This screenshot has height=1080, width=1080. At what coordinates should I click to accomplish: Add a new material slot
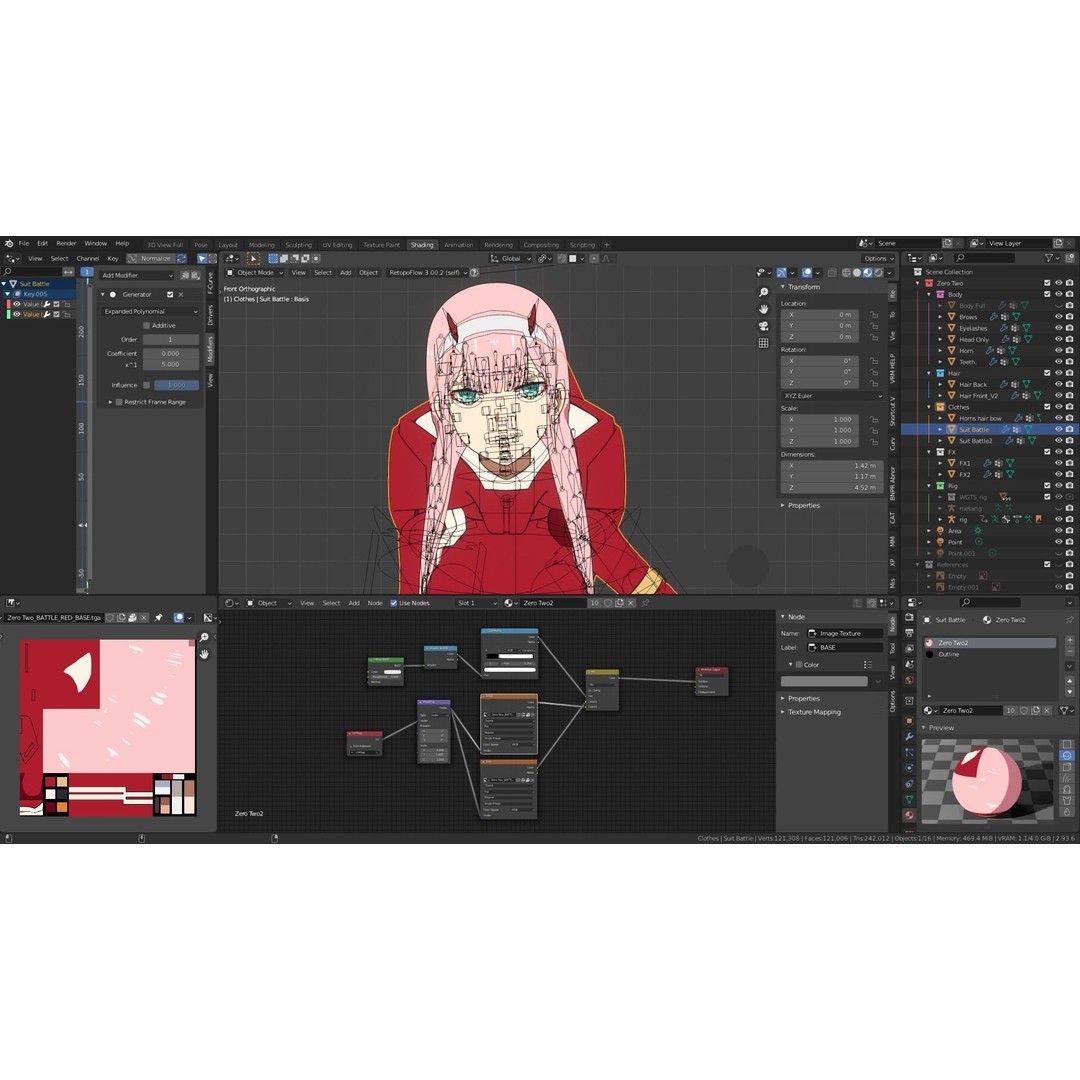(1070, 641)
